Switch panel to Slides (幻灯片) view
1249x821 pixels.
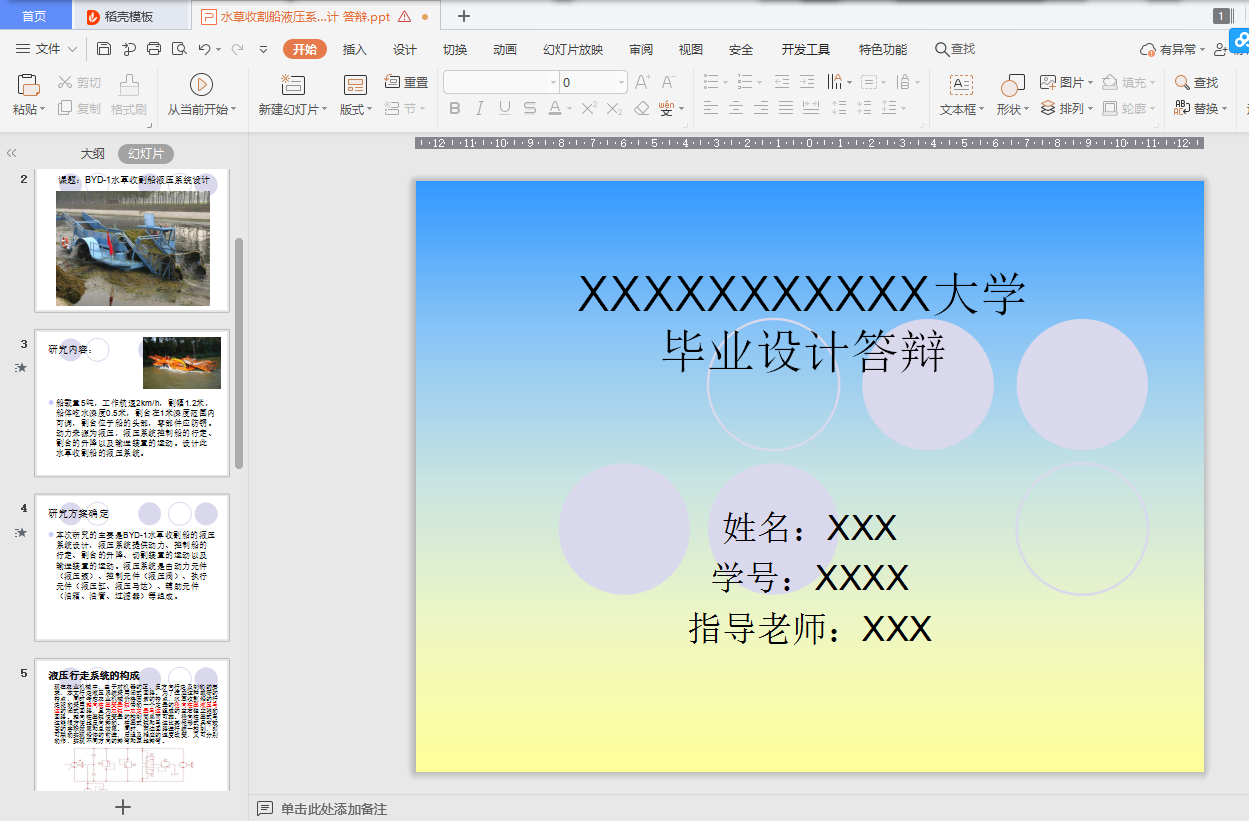tap(146, 154)
